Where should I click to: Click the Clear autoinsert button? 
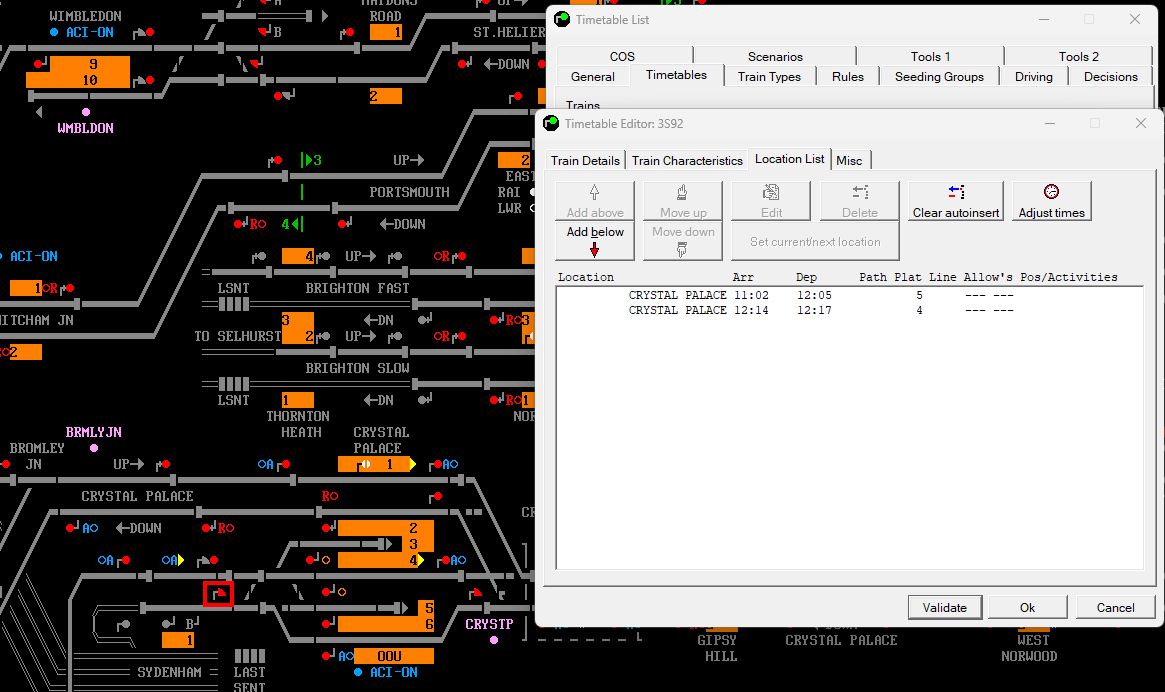[x=955, y=201]
